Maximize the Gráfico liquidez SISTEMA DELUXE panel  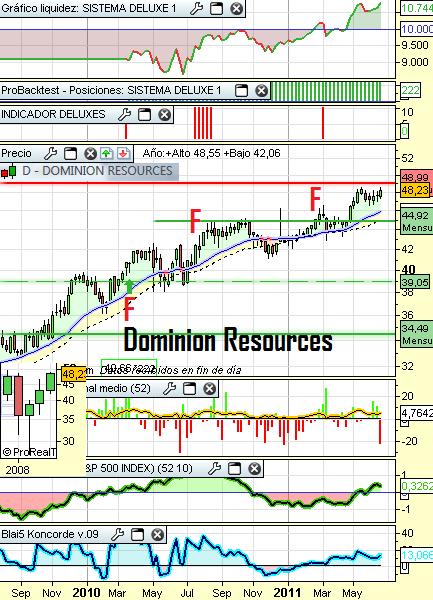point(216,8)
